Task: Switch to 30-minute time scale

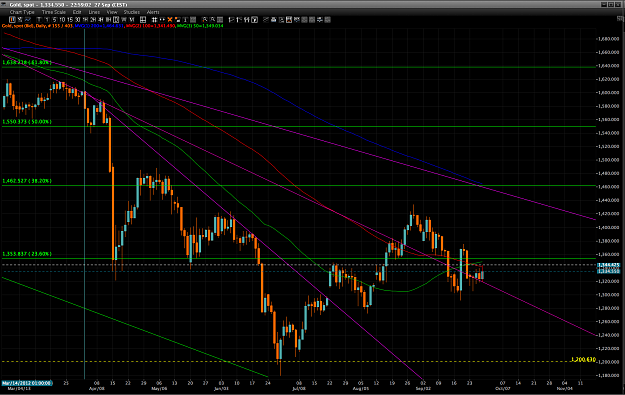Action: pyautogui.click(x=77, y=20)
